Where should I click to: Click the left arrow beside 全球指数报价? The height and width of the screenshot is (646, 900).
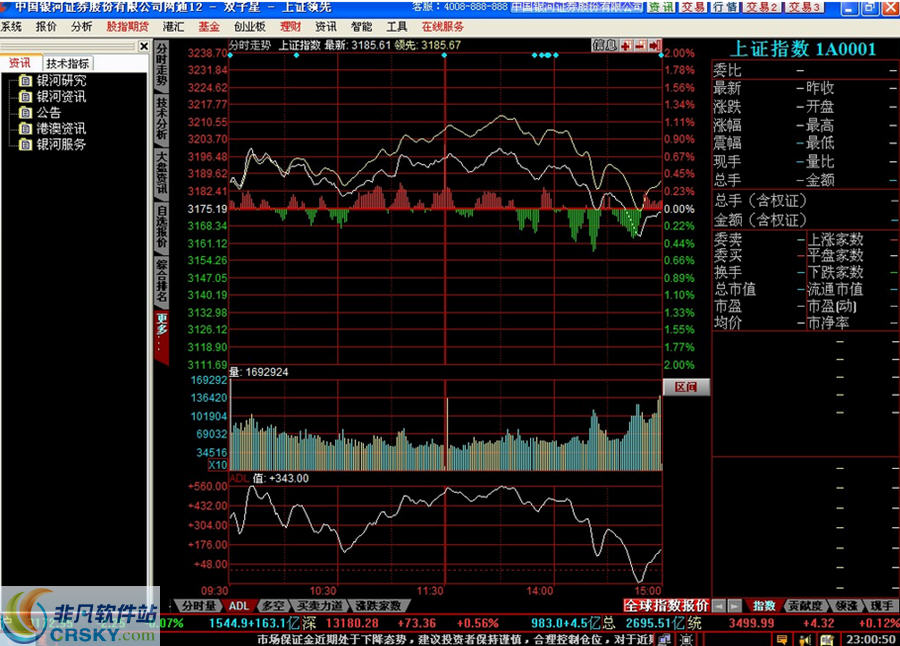pyautogui.click(x=719, y=606)
